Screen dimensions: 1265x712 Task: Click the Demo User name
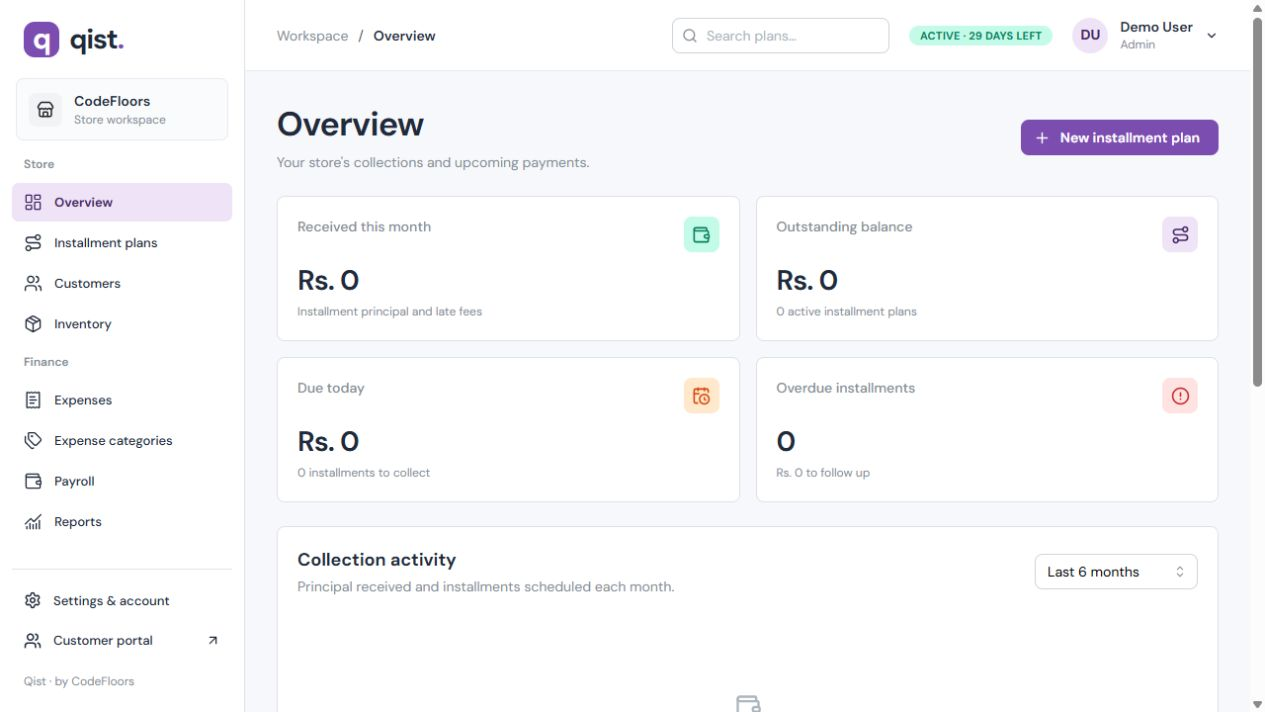1156,27
